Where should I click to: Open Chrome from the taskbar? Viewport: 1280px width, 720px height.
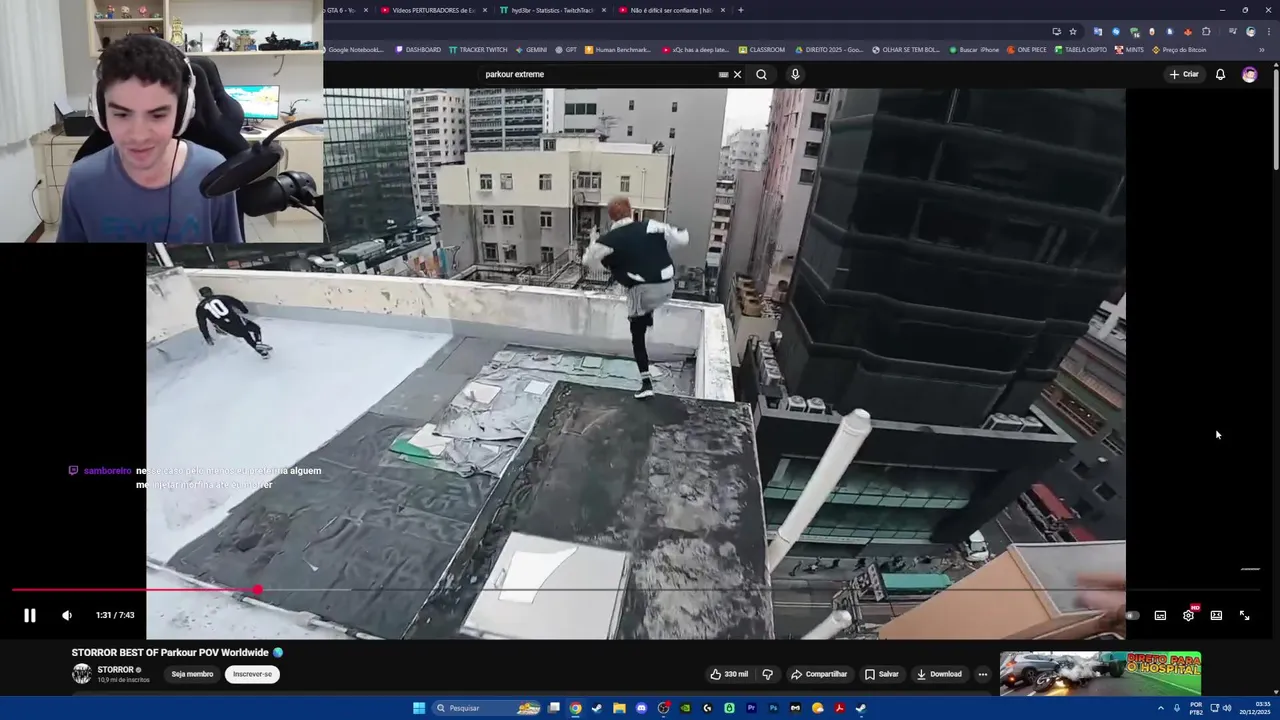point(575,708)
